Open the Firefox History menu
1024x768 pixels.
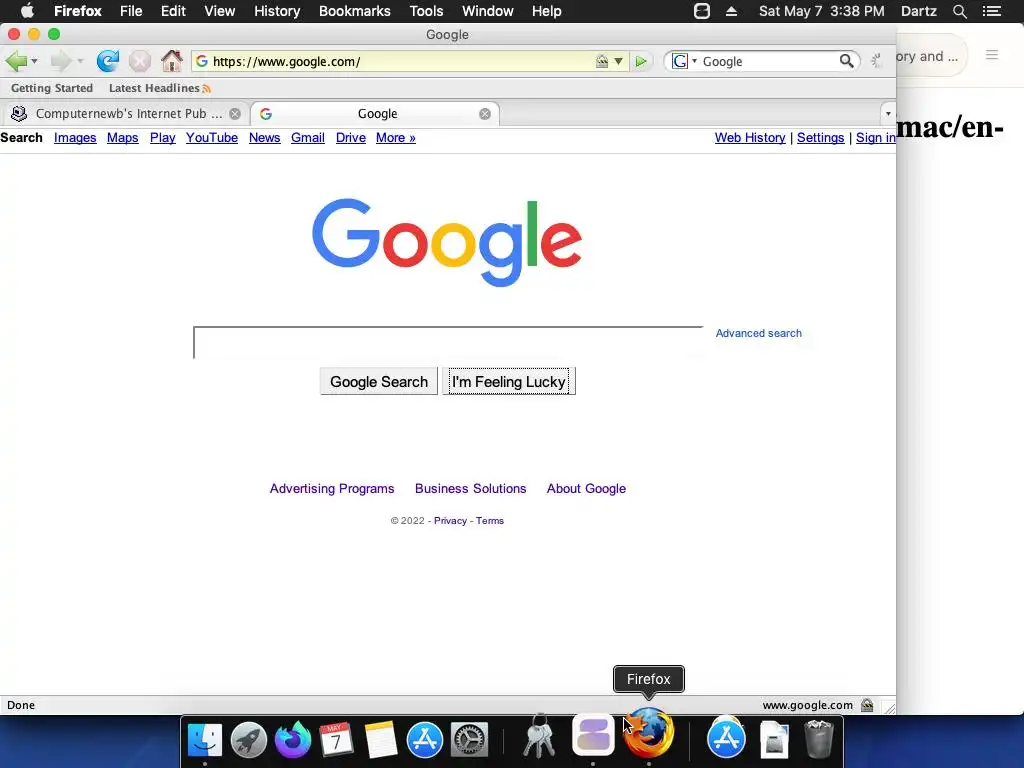[277, 11]
